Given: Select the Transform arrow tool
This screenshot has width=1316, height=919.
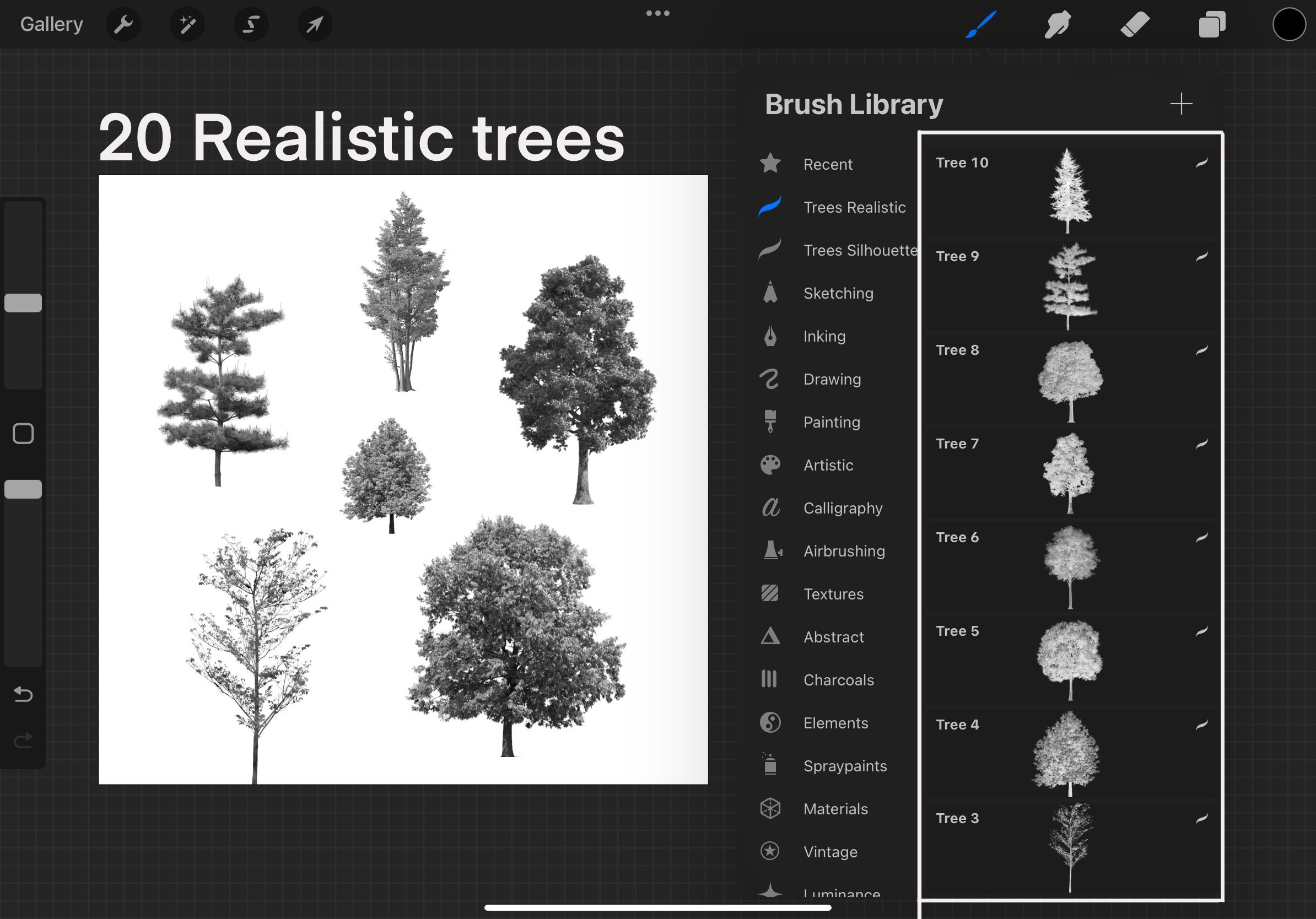Looking at the screenshot, I should tap(315, 24).
